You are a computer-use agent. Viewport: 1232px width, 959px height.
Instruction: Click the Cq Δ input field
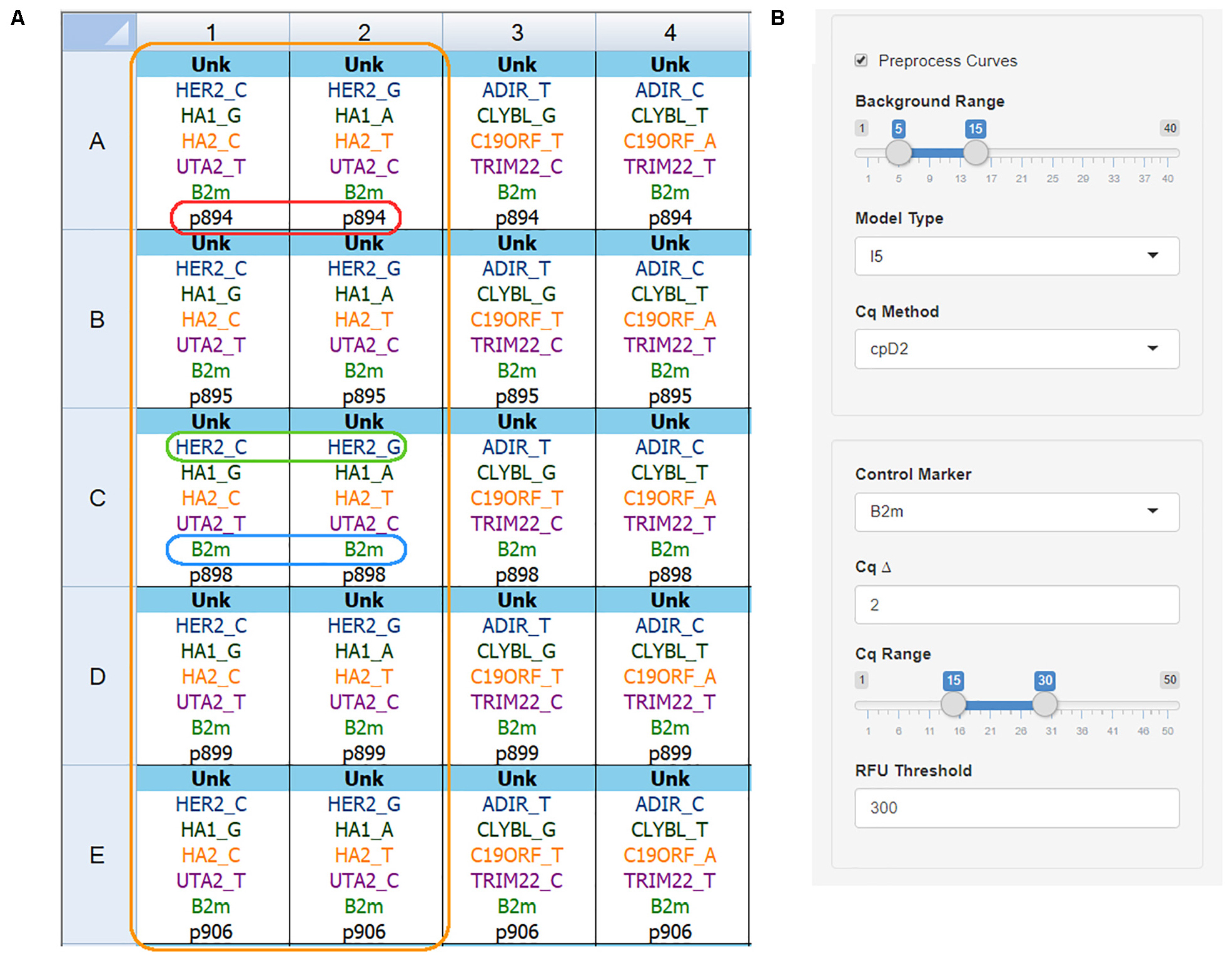point(1017,605)
